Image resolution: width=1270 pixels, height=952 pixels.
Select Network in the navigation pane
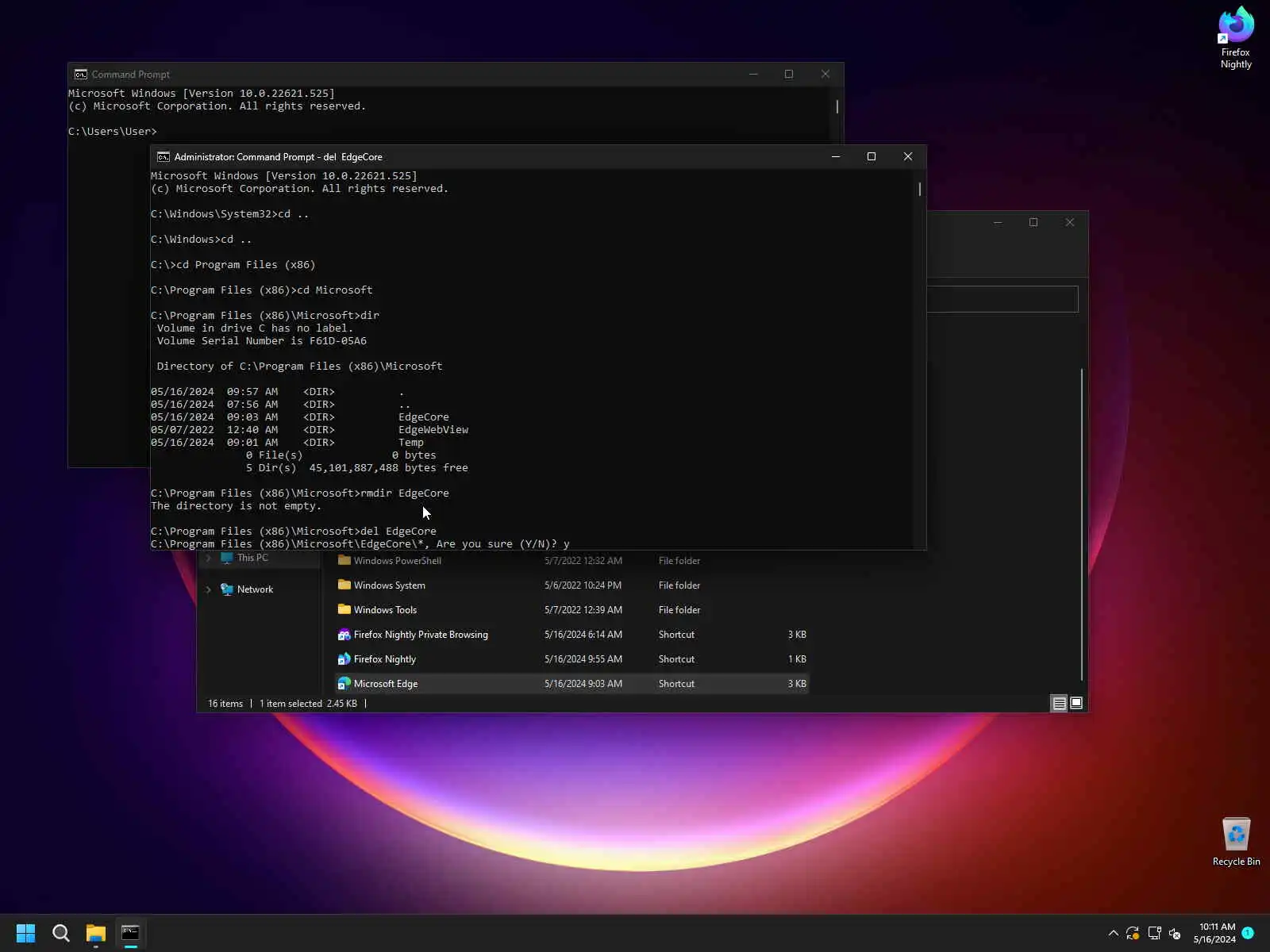coord(255,589)
